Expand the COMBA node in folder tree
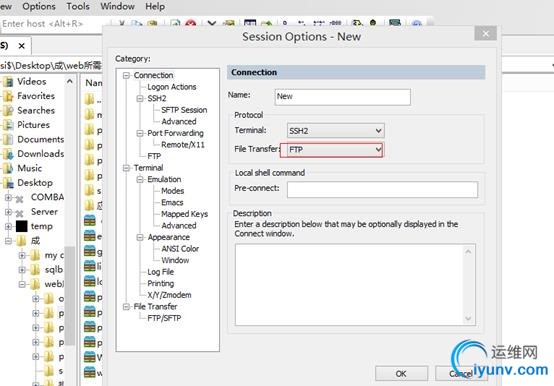 pos(8,197)
